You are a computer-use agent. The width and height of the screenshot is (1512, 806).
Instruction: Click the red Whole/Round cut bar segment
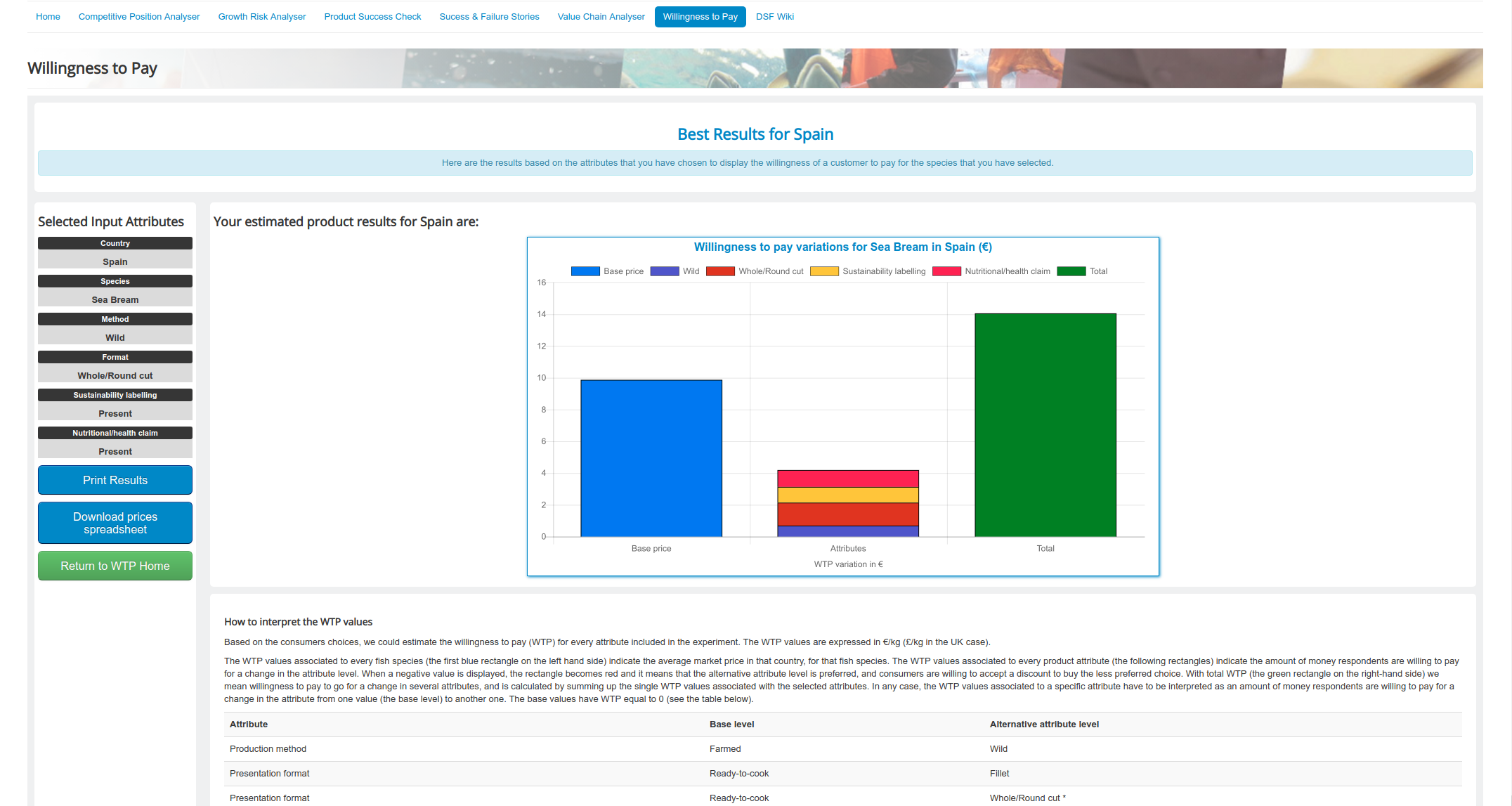point(848,514)
